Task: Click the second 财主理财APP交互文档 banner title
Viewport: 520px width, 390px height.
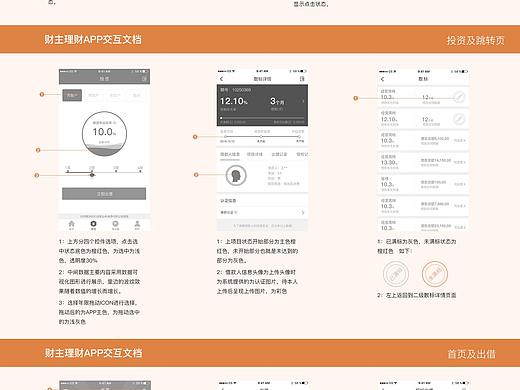Action: pos(94,353)
